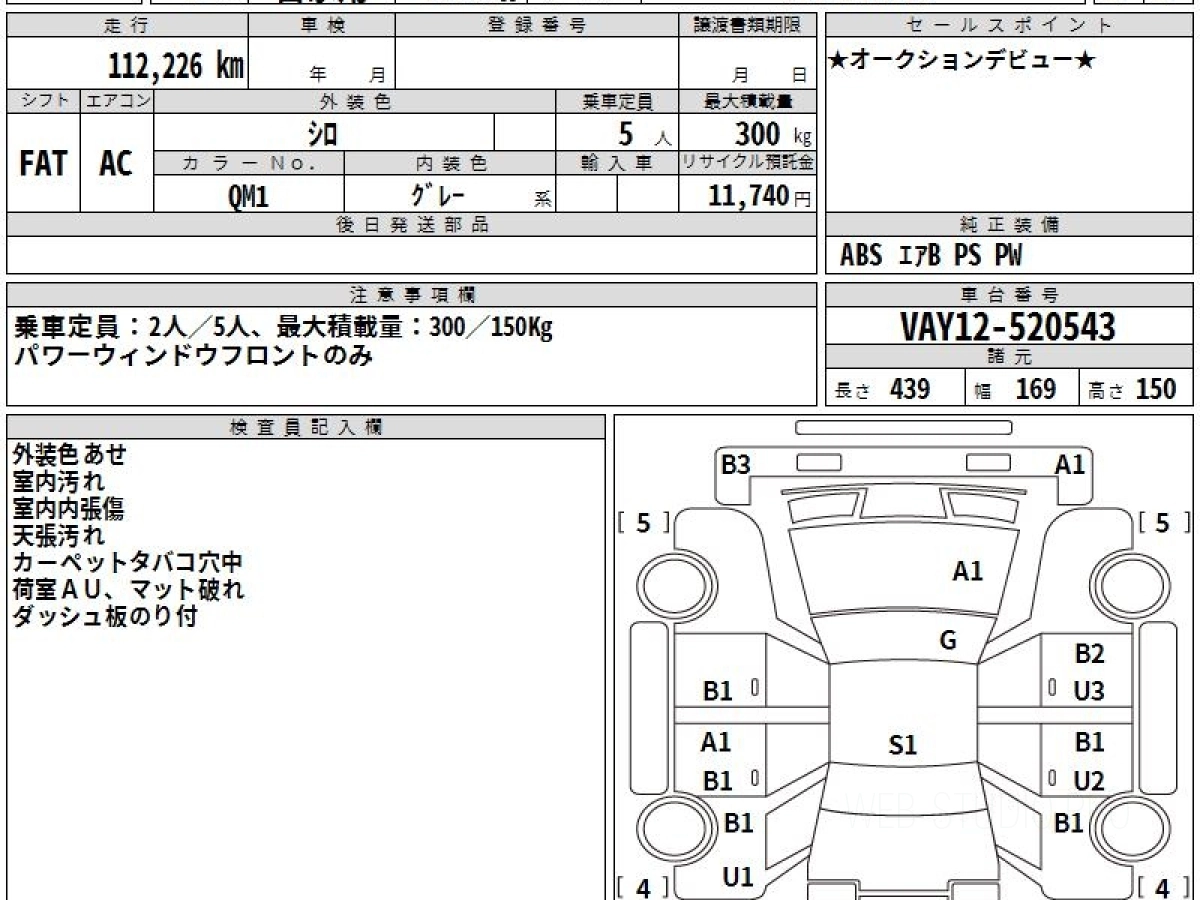1200x900 pixels.
Task: Select the 走行 column header
Action: click(127, 26)
